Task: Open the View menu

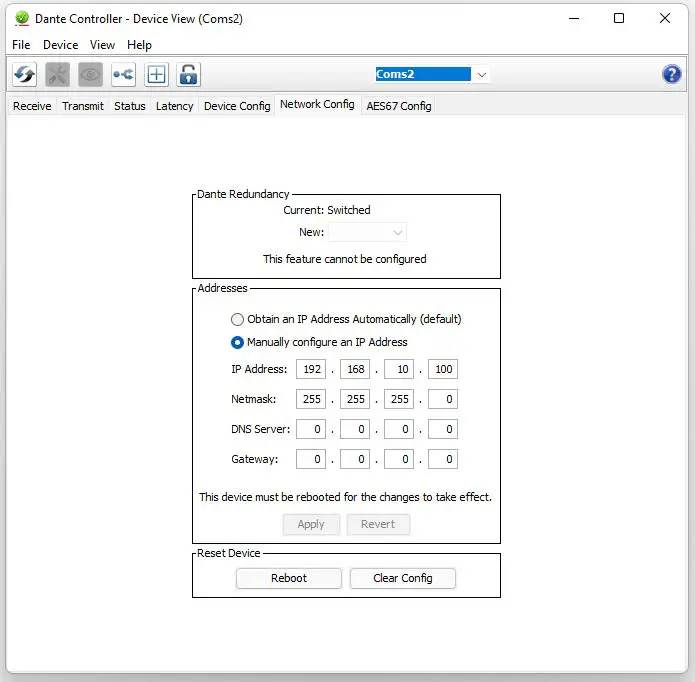Action: point(102,45)
